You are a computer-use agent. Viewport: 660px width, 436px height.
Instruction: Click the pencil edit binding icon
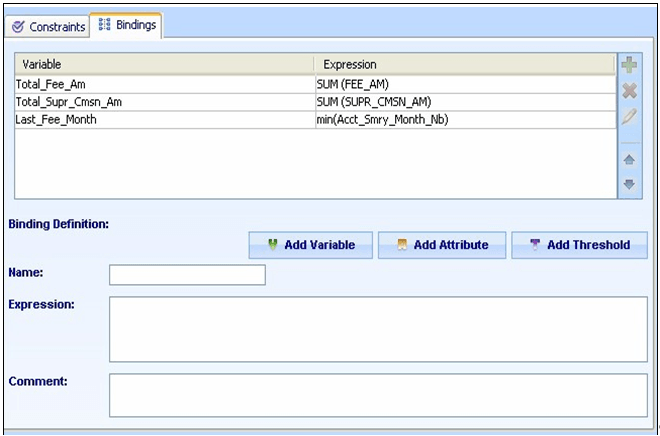(629, 116)
